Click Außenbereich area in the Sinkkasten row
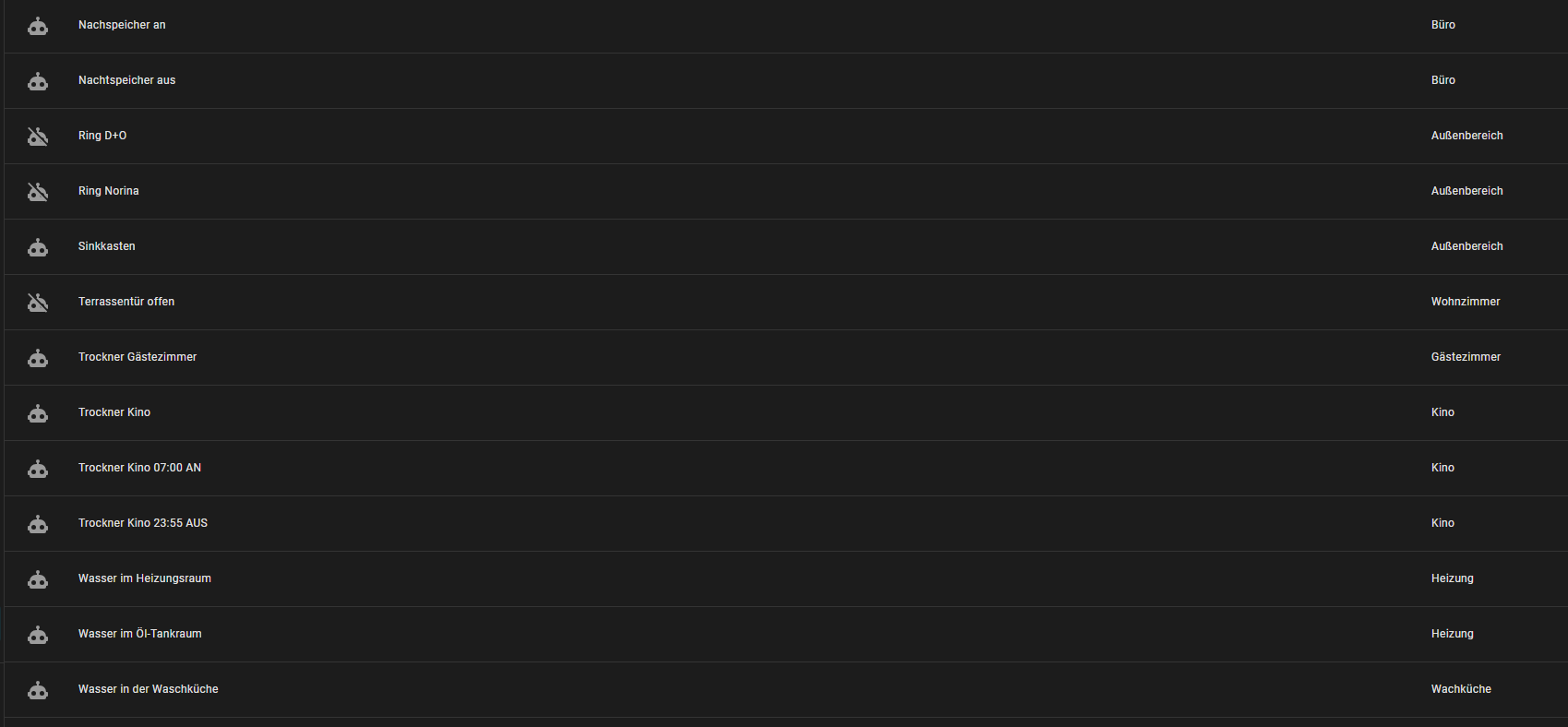 pos(1466,246)
